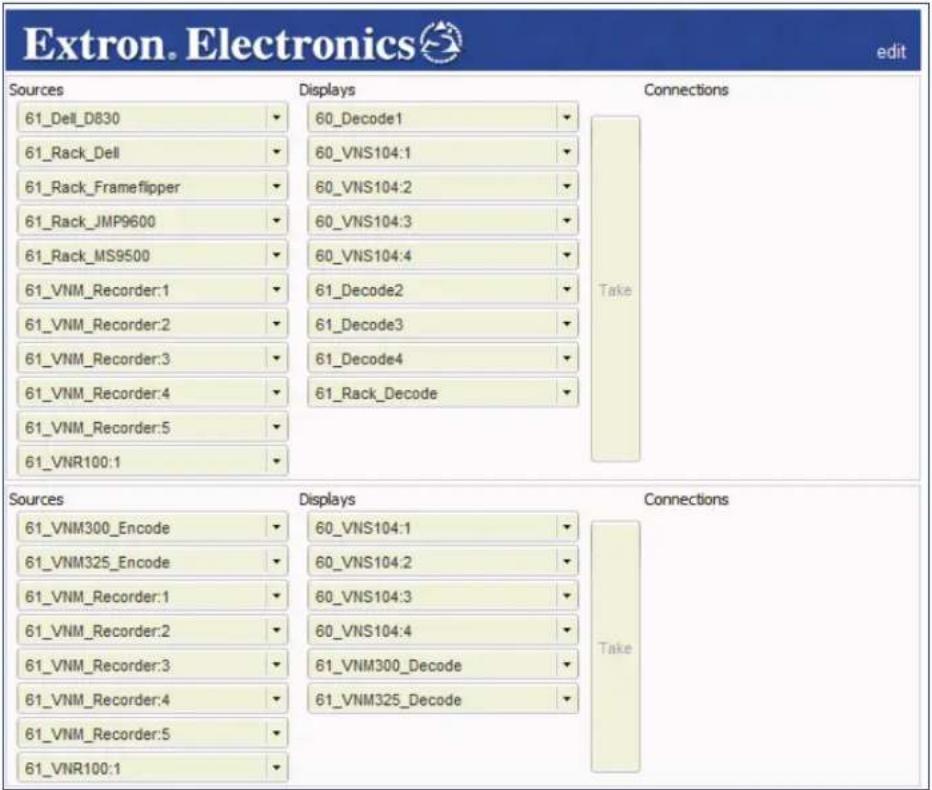Click the Extron Electronics logo emblem
Image resolution: width=932 pixels, height=790 pixels.
point(441,42)
